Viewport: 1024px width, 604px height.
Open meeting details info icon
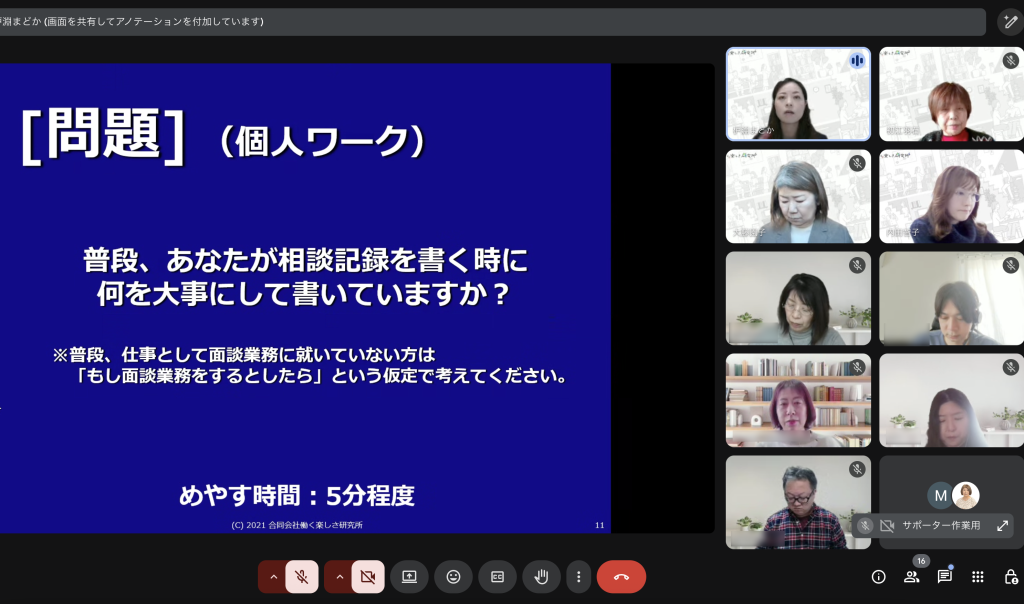879,577
